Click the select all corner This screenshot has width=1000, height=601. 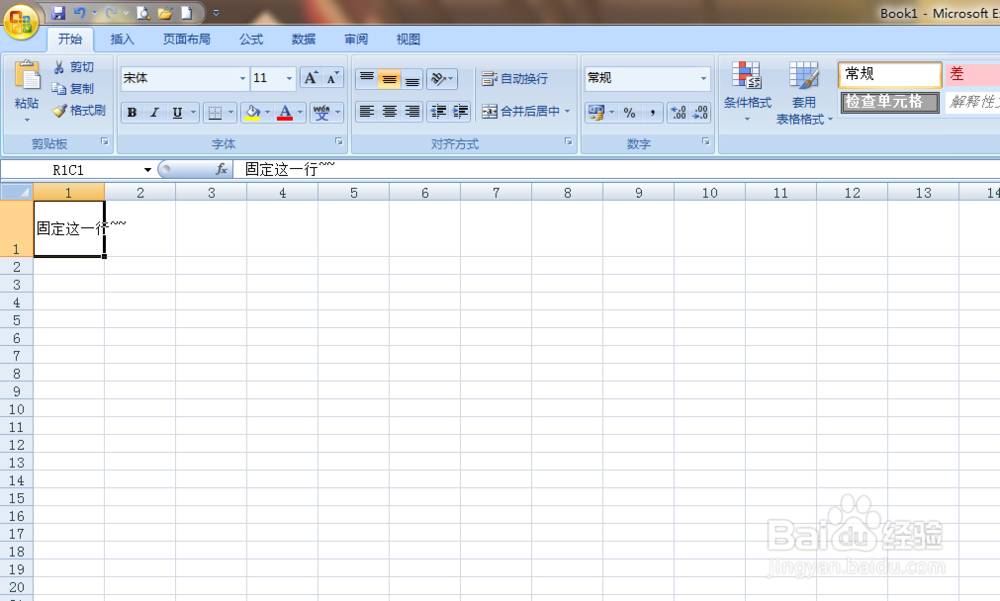point(17,192)
